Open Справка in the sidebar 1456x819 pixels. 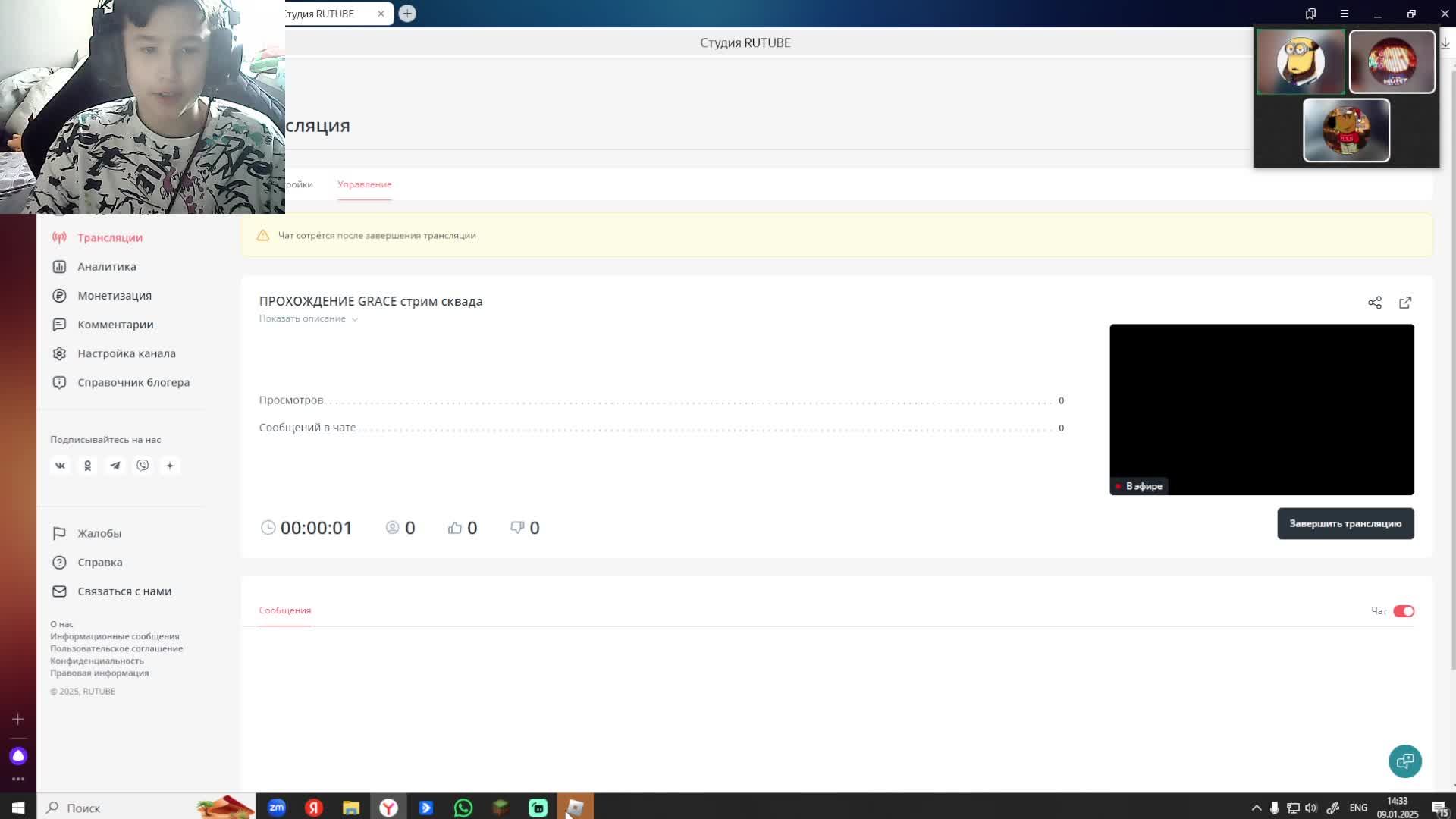87,562
